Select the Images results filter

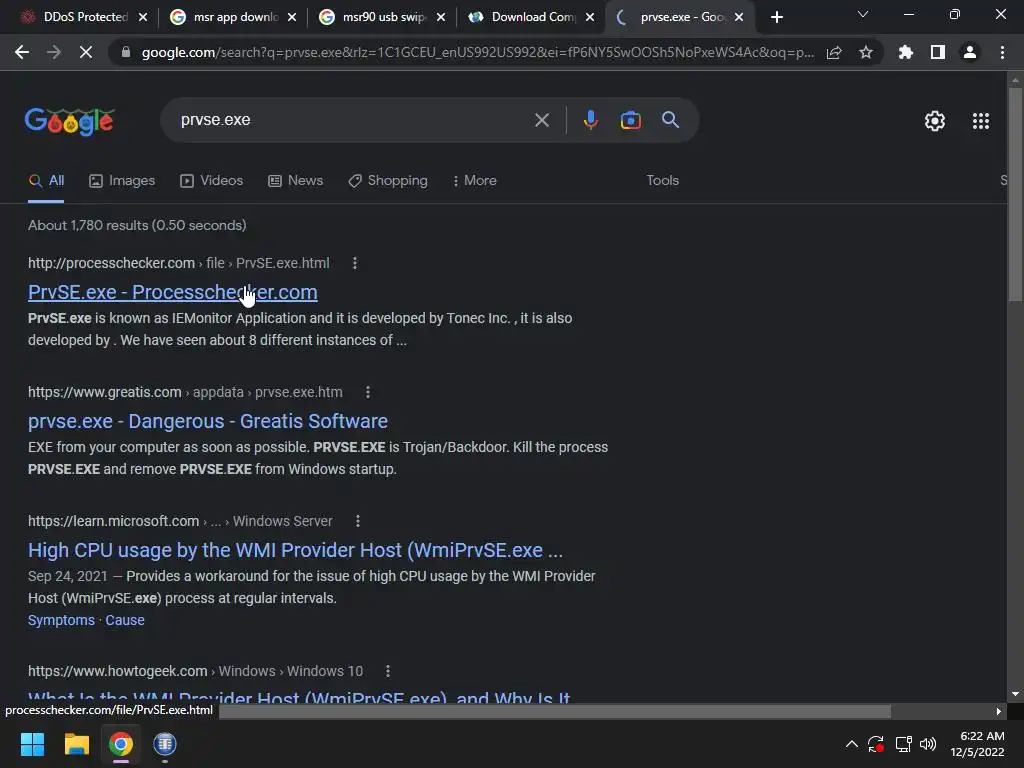(x=122, y=181)
